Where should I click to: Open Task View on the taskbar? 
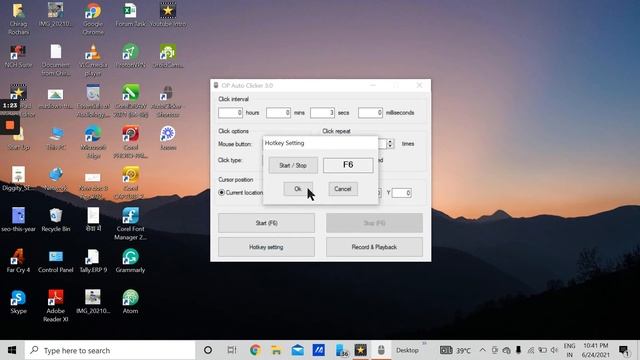pos(232,350)
